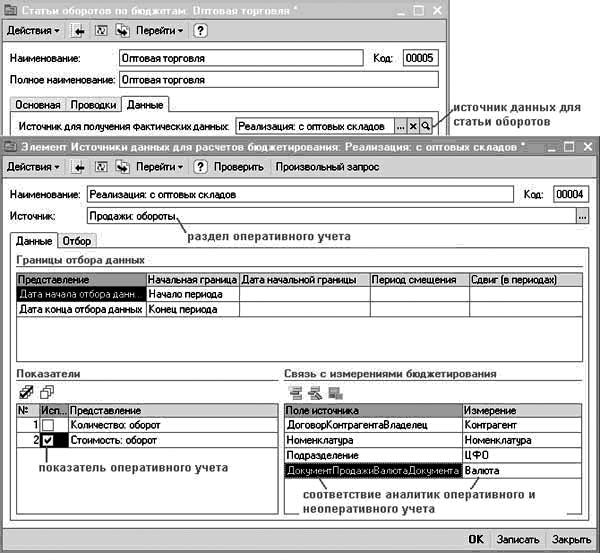Click Код field showing 00004
Screen dimensions: 600x553
570,194
